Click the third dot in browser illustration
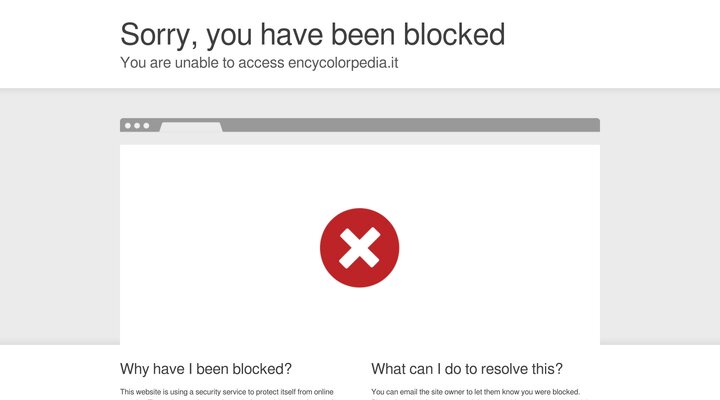Image resolution: width=720 pixels, height=400 pixels. click(x=146, y=126)
